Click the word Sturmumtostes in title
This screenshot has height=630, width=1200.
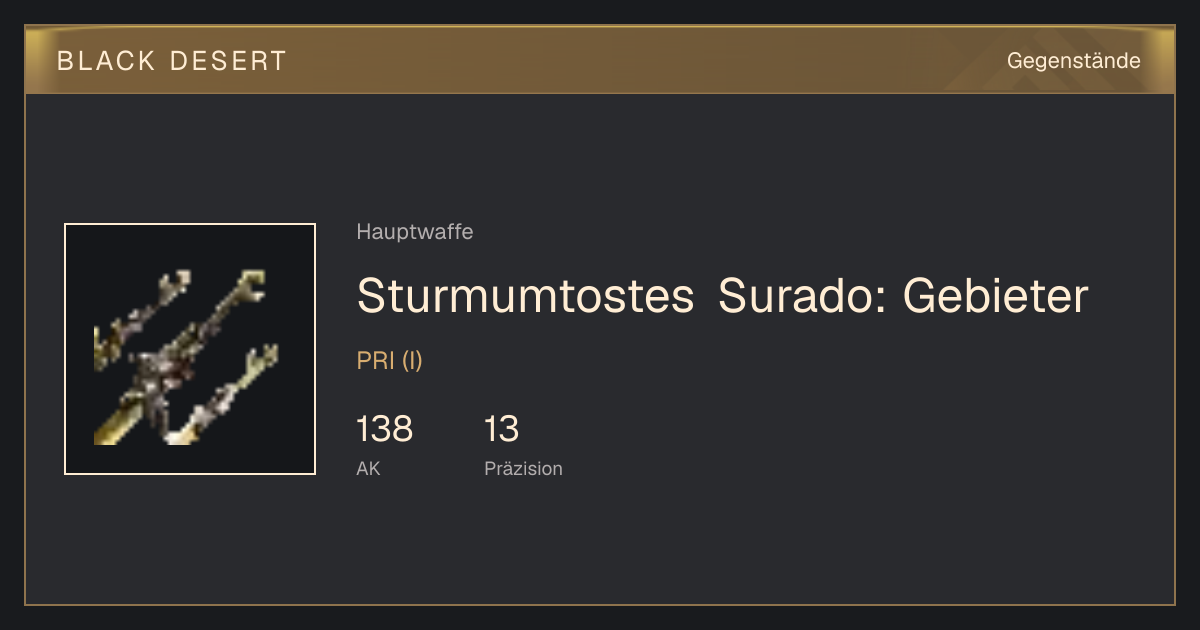(525, 296)
